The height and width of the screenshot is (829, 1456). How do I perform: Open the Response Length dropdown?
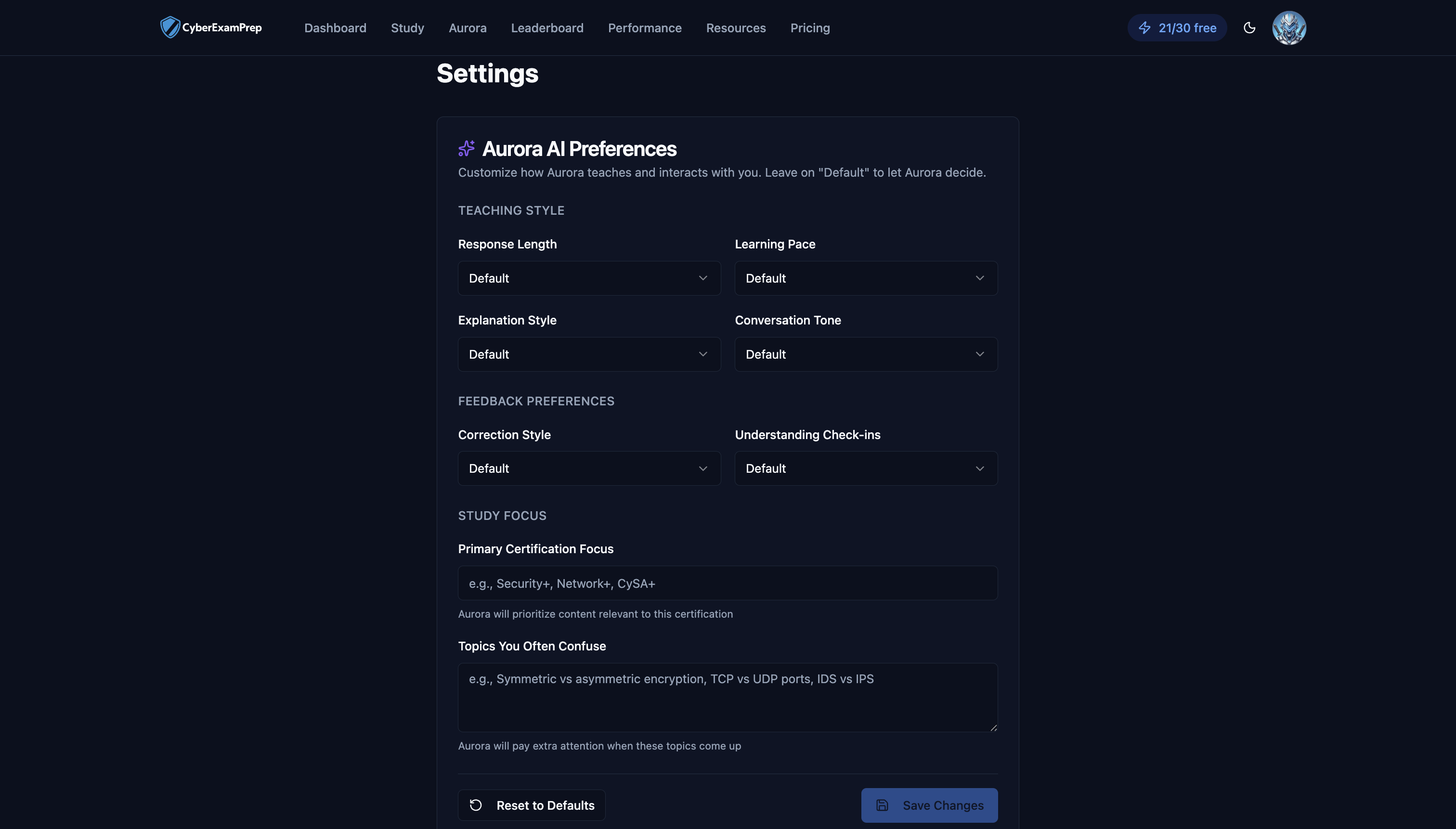(x=589, y=278)
